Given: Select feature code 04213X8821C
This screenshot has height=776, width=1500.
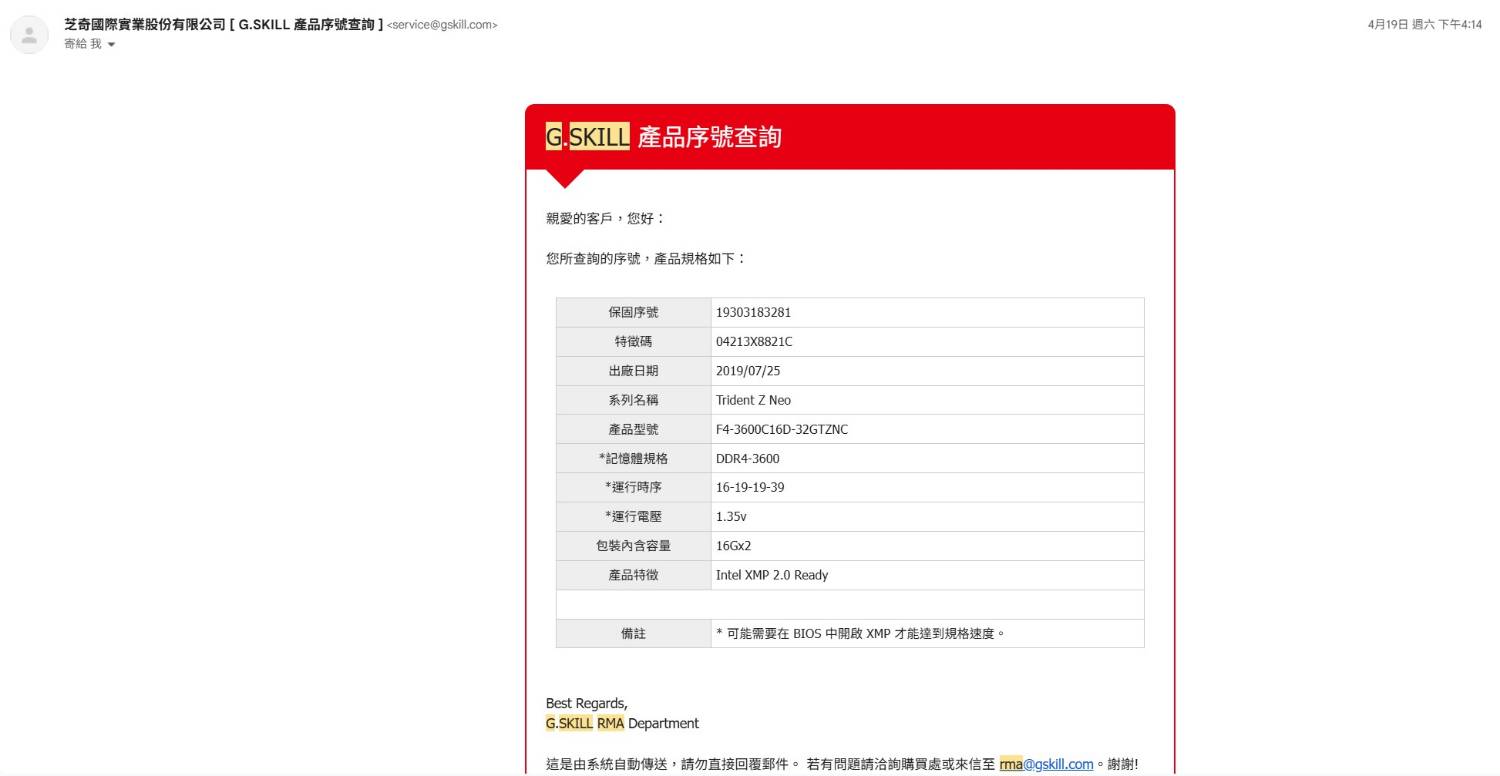Looking at the screenshot, I should click(754, 341).
